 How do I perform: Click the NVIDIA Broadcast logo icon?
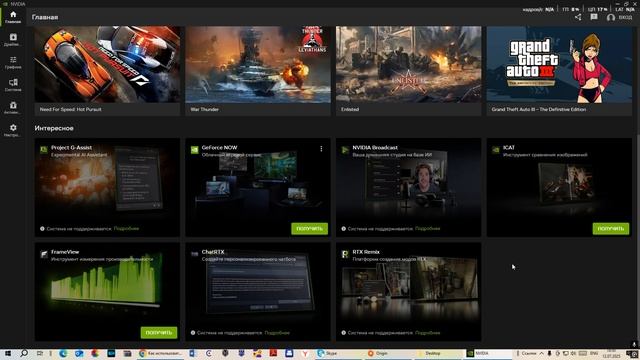tap(345, 150)
